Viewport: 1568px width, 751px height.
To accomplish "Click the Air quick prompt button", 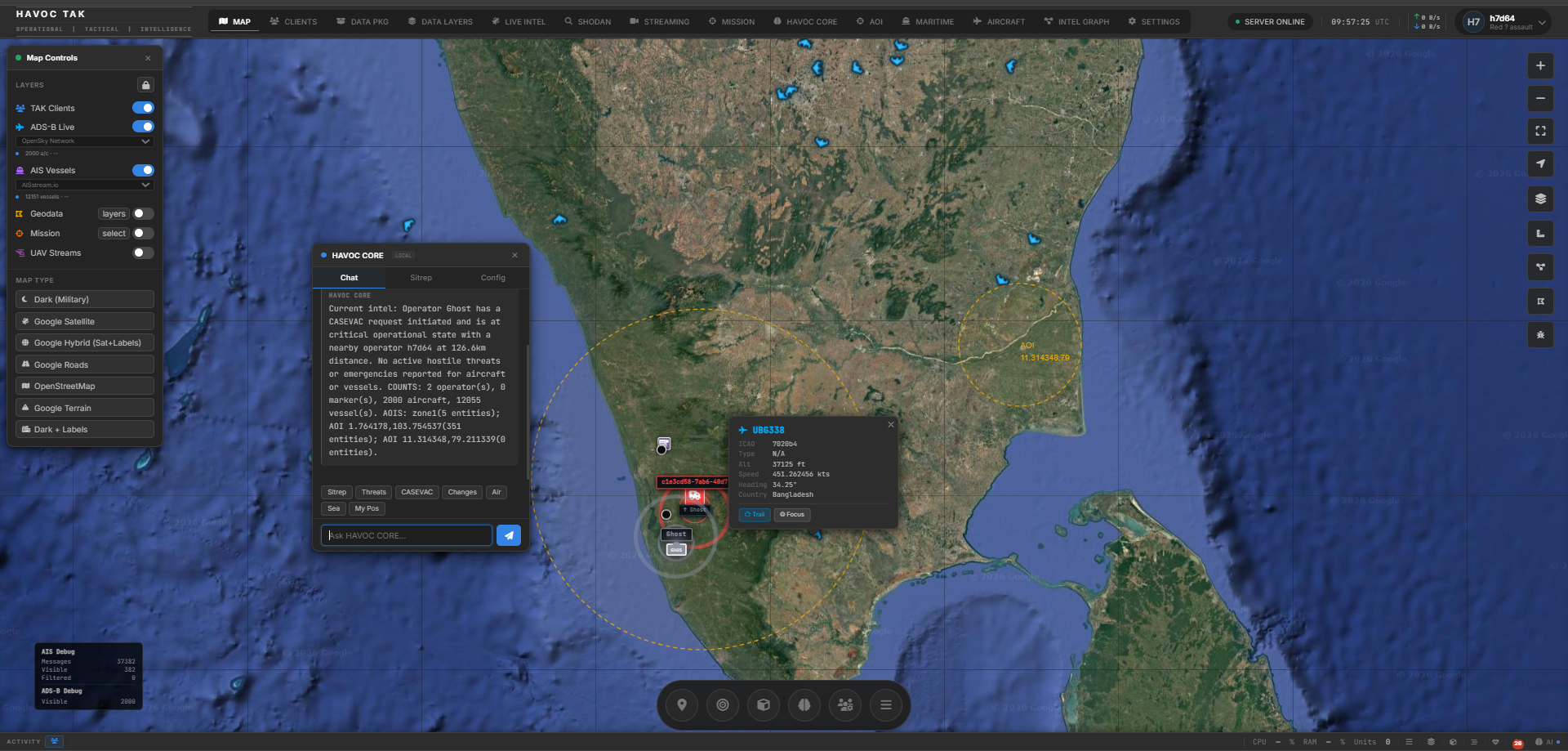I will 497,492.
